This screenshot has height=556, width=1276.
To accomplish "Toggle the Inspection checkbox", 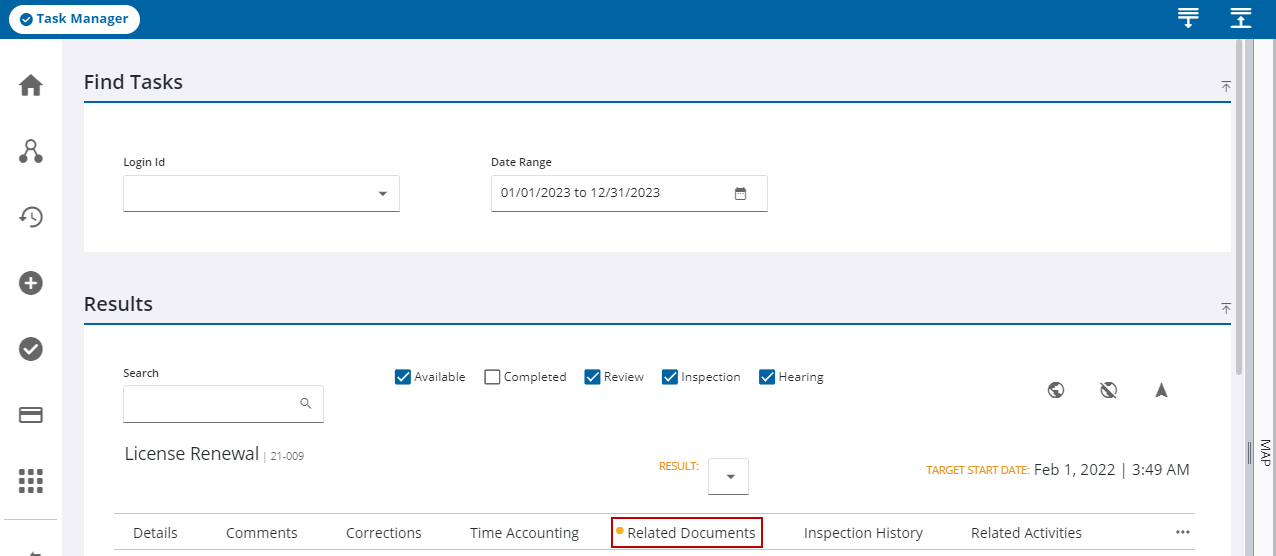I will tap(670, 377).
